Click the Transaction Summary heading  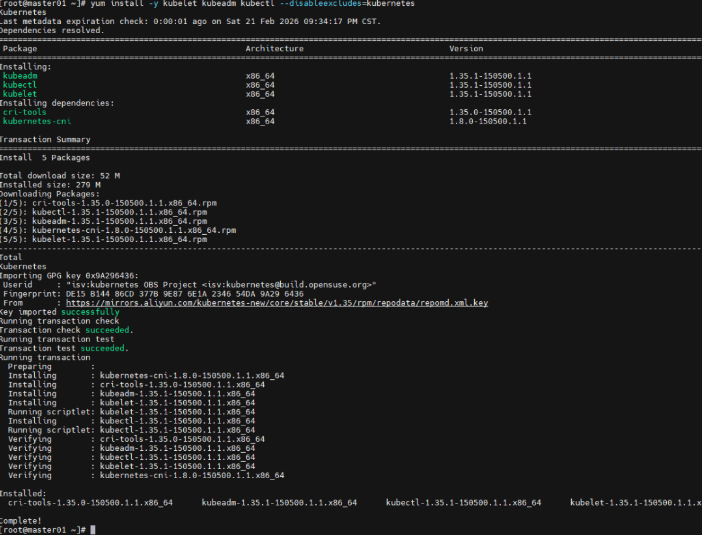pos(45,139)
